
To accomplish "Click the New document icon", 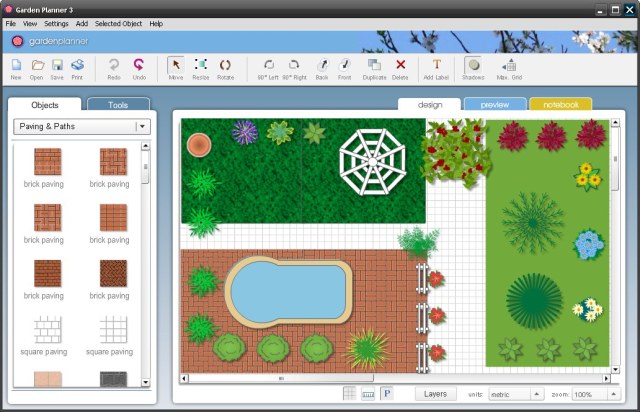I will point(16,68).
